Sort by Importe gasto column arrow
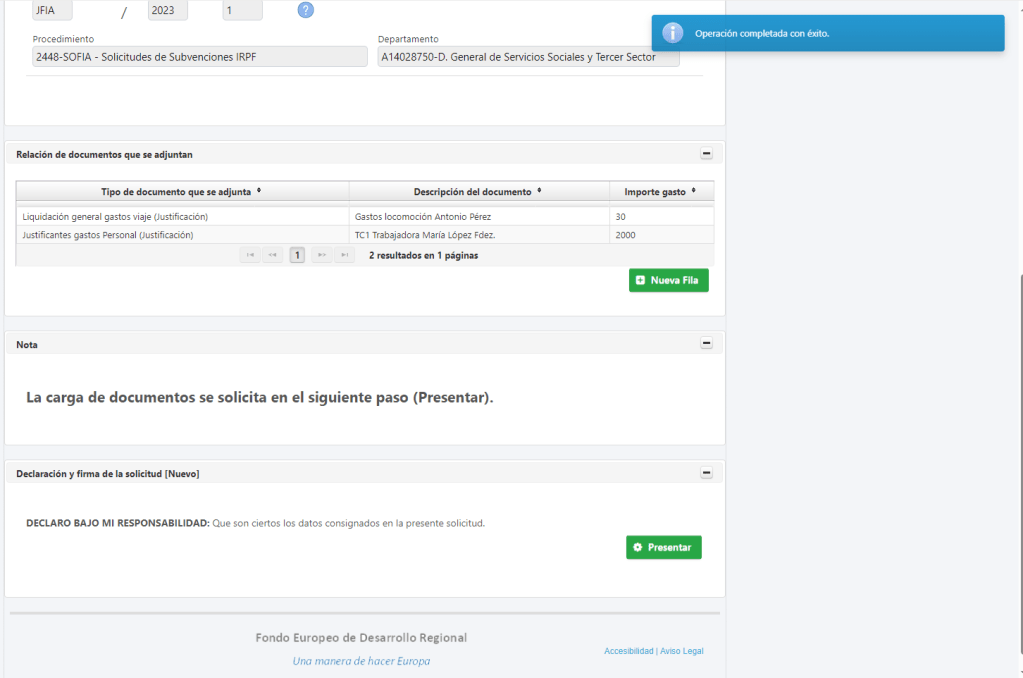 (x=693, y=191)
